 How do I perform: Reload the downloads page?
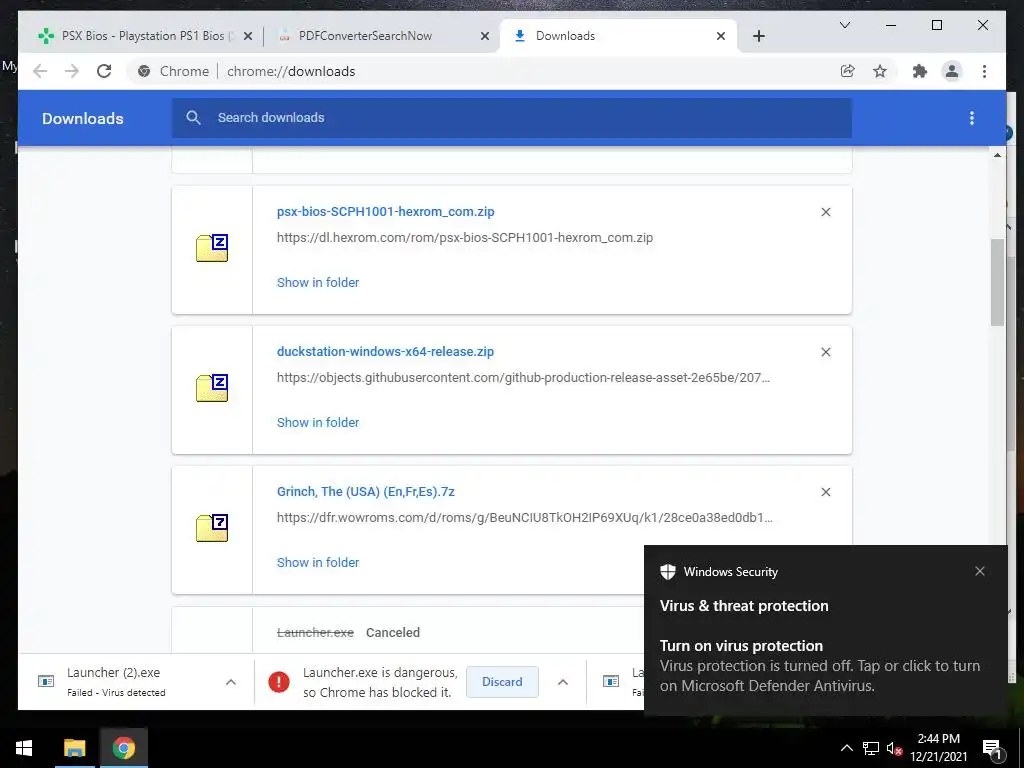tap(104, 71)
